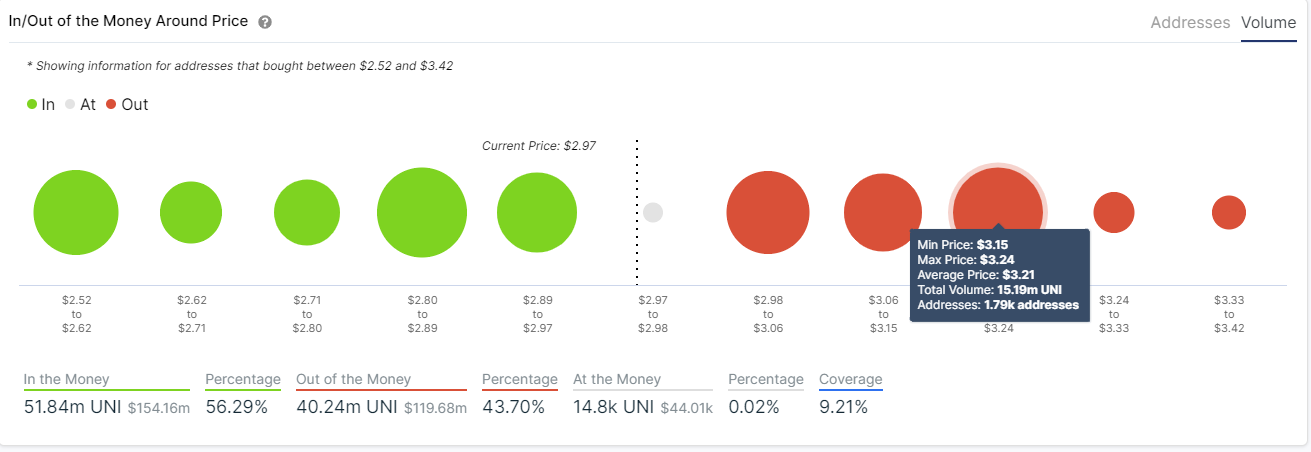Viewport: 1311px width, 452px height.
Task: Toggle the green In legend item
Action: pos(41,104)
